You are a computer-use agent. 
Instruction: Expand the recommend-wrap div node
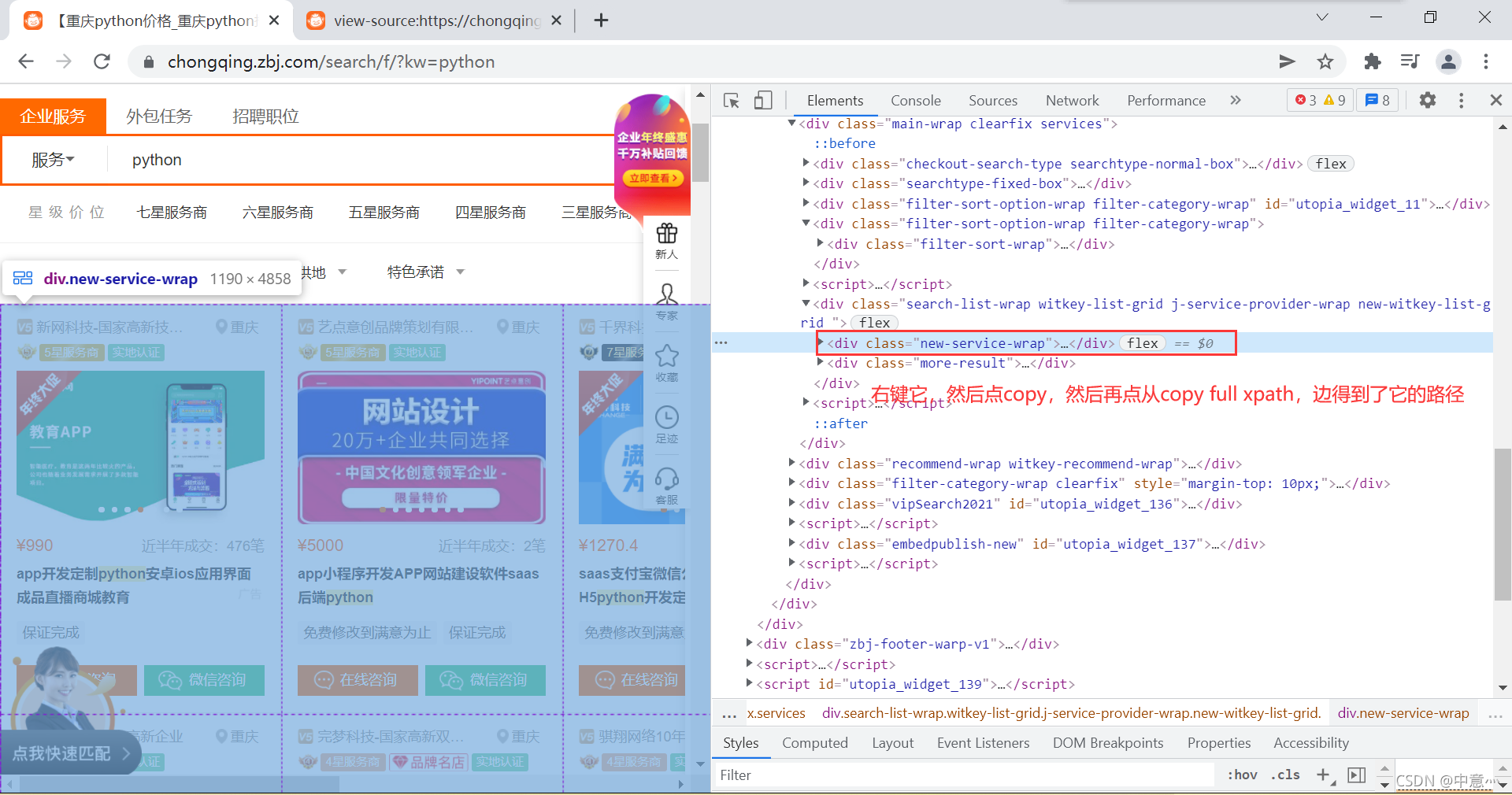(791, 463)
